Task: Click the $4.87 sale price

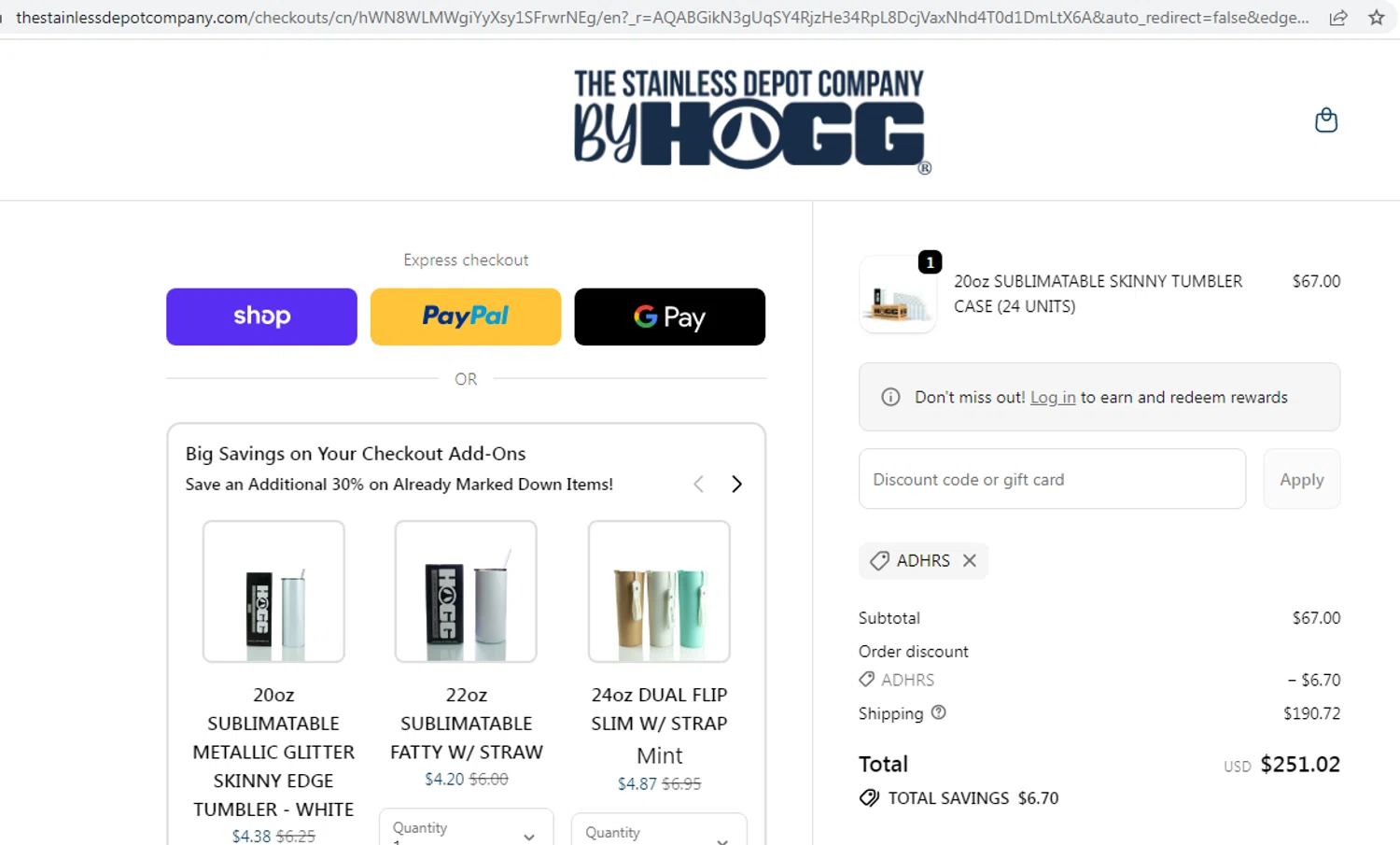Action: (637, 784)
